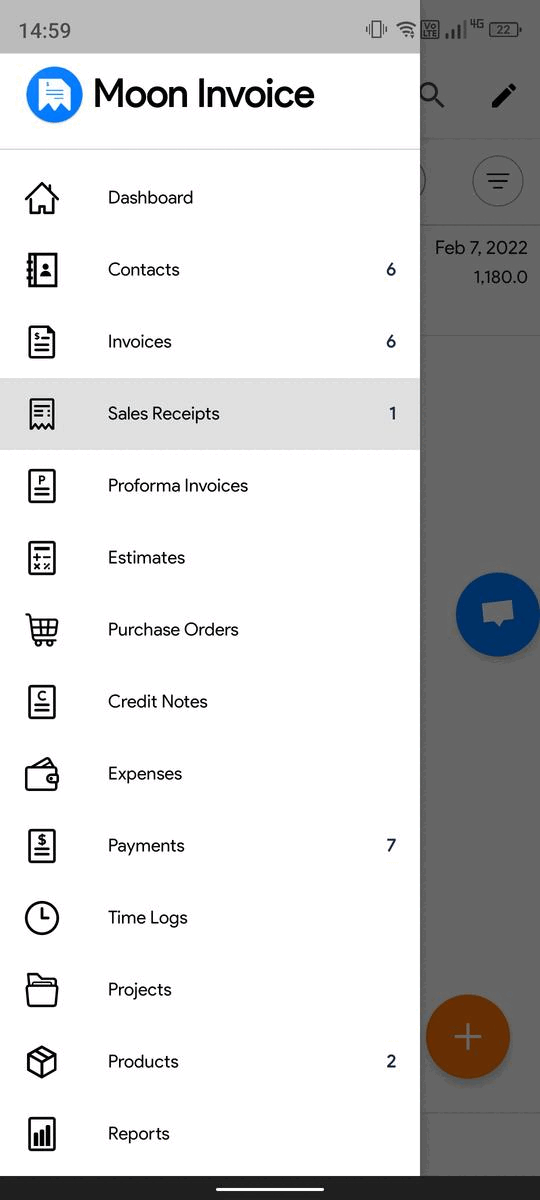The height and width of the screenshot is (1200, 540).
Task: Open the Dashboard house icon
Action: (x=42, y=198)
